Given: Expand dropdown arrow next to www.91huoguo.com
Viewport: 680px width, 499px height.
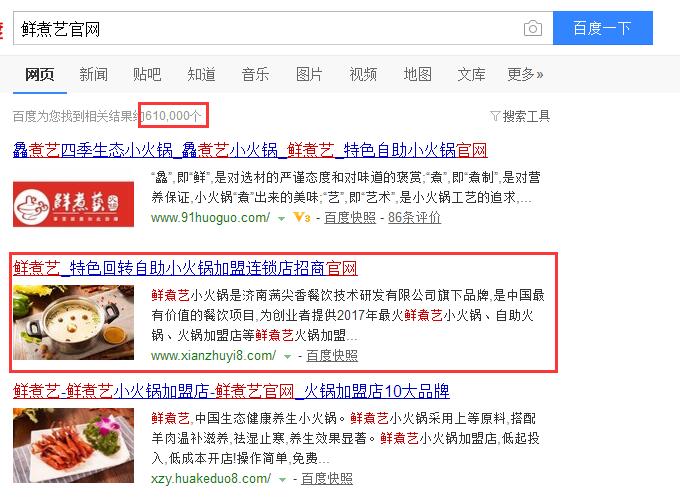Looking at the screenshot, I should [x=281, y=219].
